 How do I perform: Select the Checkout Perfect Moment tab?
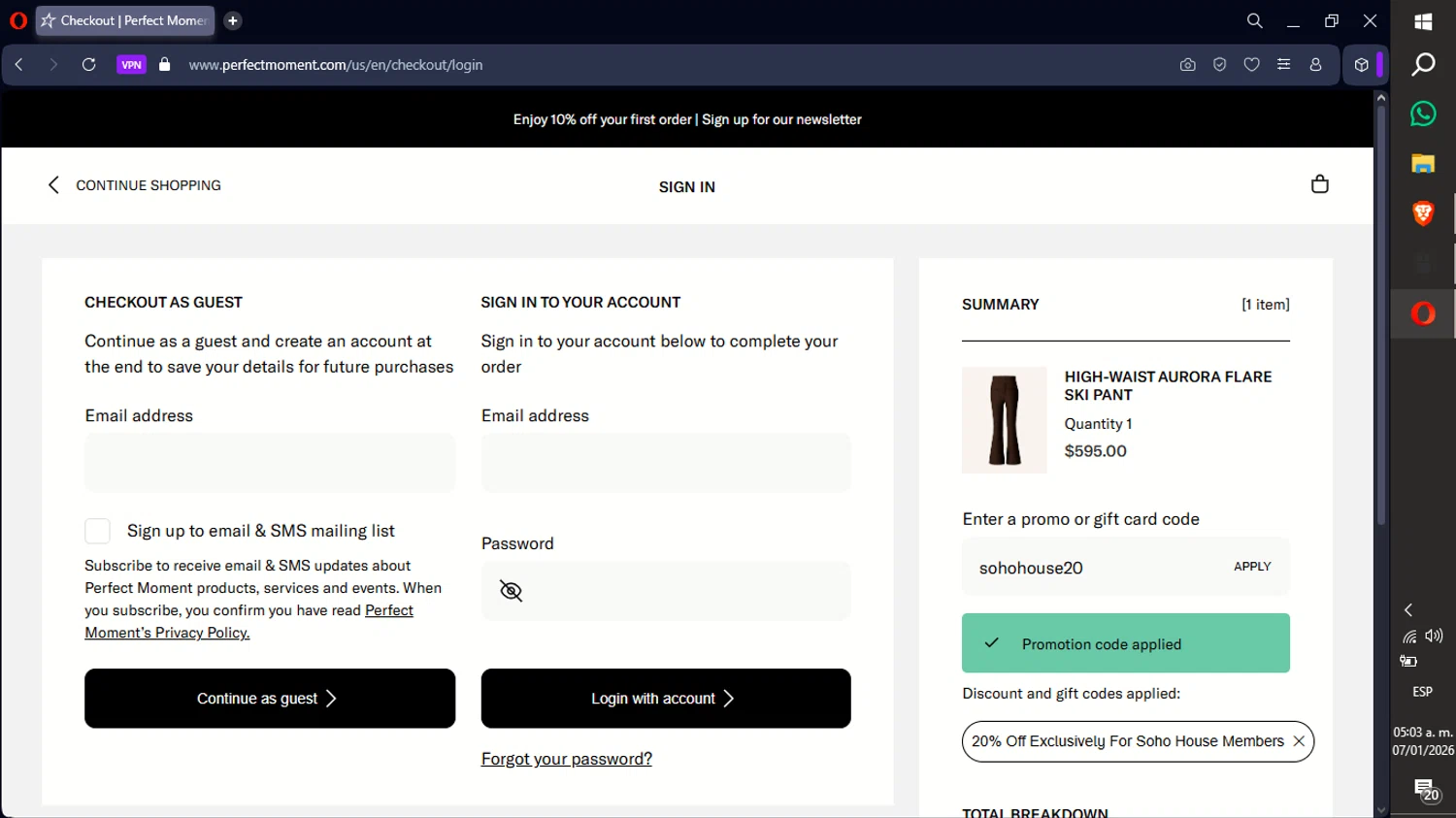(125, 20)
